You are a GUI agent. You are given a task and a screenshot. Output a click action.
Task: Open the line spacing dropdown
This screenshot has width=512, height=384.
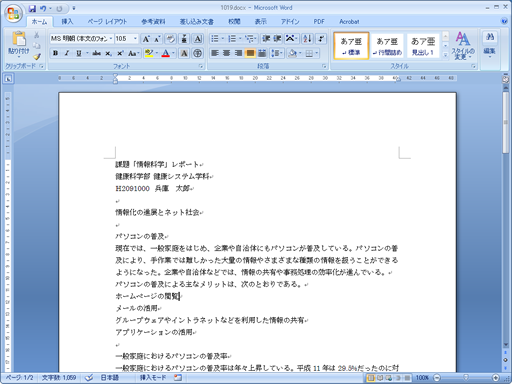pos(277,53)
